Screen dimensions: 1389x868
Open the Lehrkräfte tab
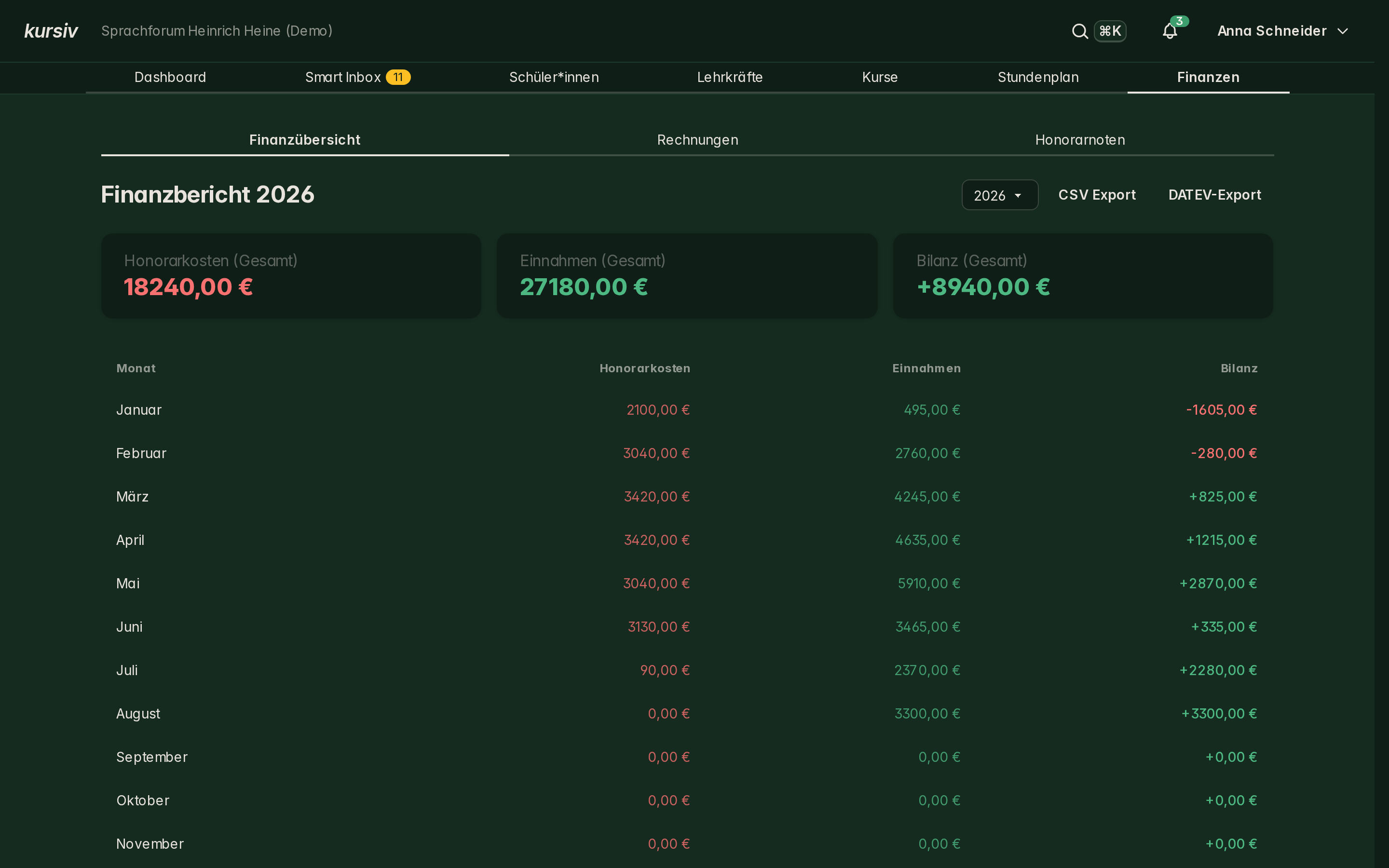(730, 77)
